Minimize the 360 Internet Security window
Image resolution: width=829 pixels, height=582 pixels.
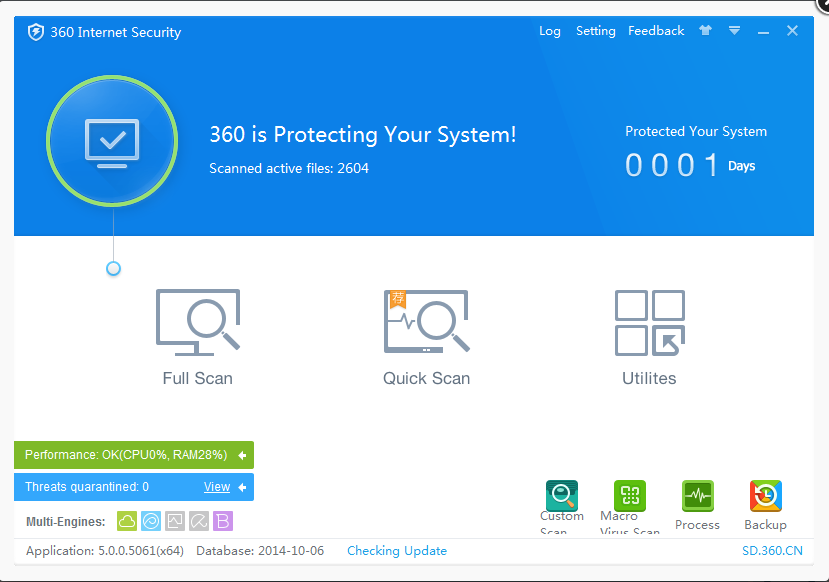pyautogui.click(x=763, y=32)
